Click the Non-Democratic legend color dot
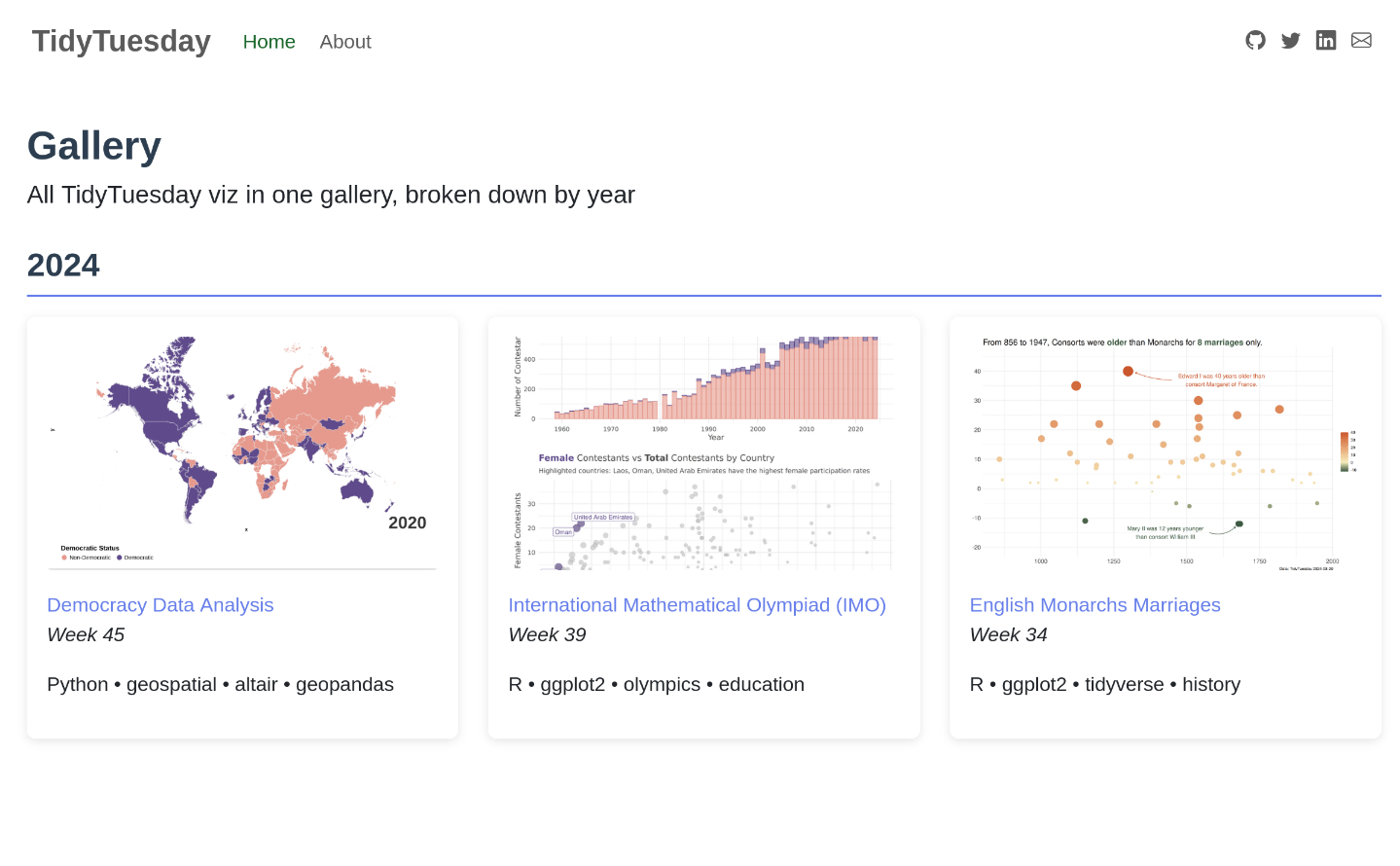This screenshot has height=866, width=1400. click(64, 558)
